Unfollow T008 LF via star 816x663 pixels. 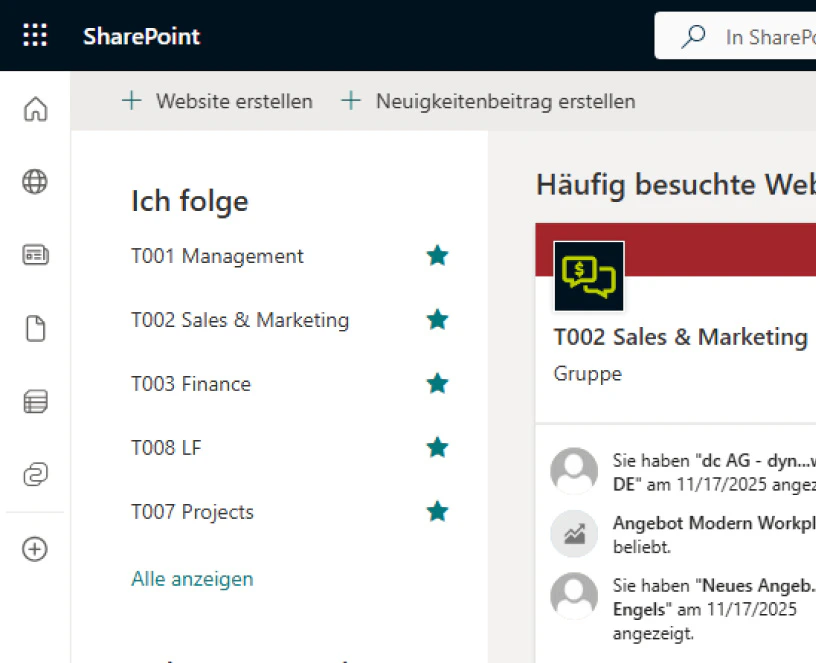pyautogui.click(x=437, y=448)
